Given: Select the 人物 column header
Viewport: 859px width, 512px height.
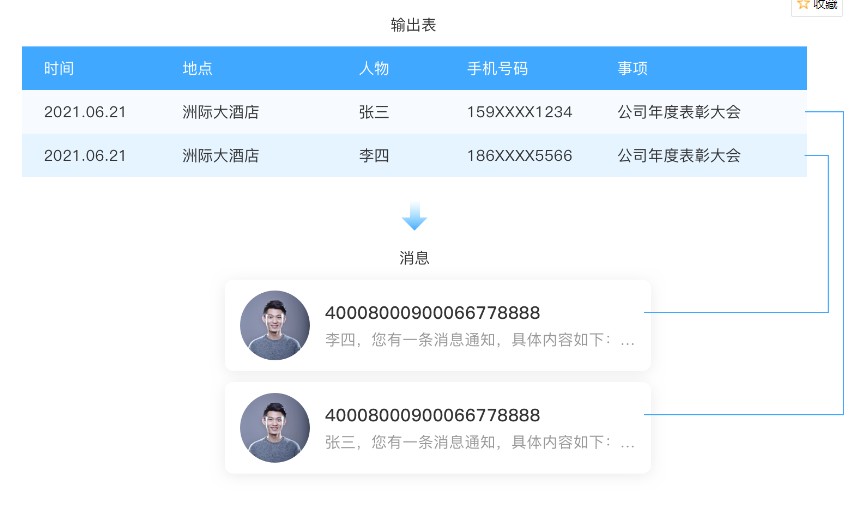Looking at the screenshot, I should point(373,68).
